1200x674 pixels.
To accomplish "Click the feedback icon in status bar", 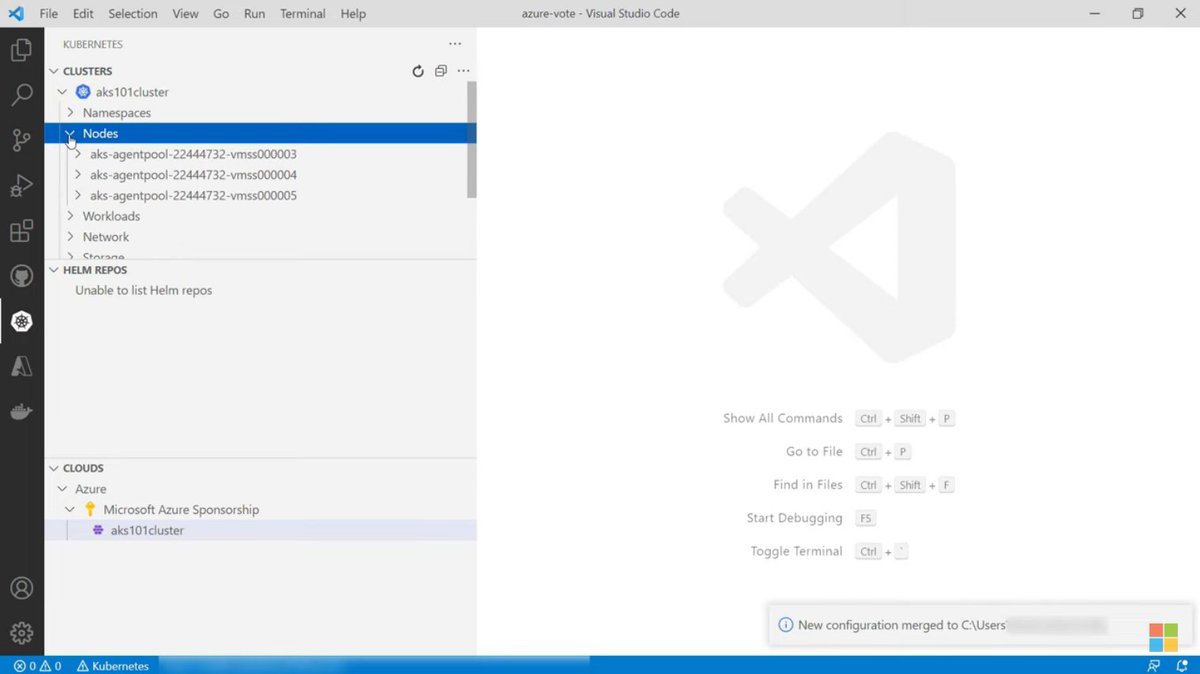I will [1154, 666].
